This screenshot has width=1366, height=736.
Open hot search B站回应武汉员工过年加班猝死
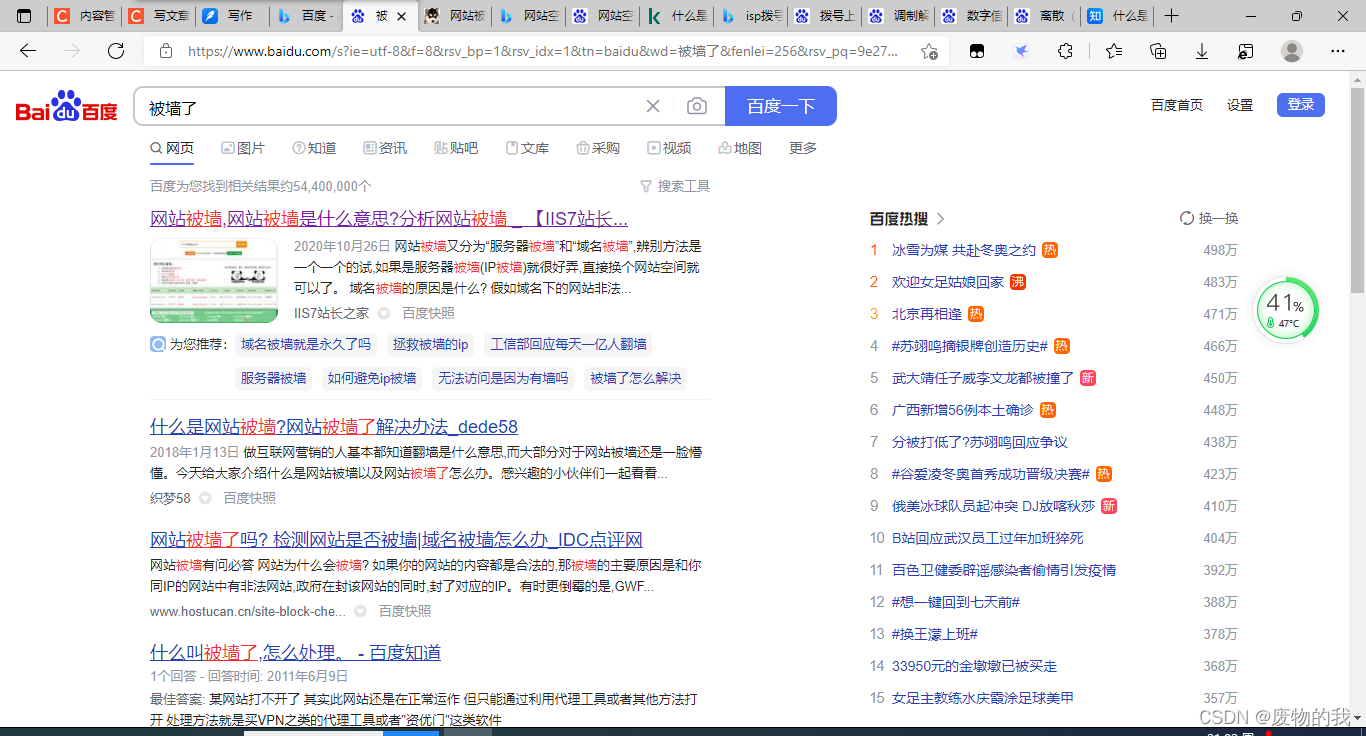(x=988, y=538)
